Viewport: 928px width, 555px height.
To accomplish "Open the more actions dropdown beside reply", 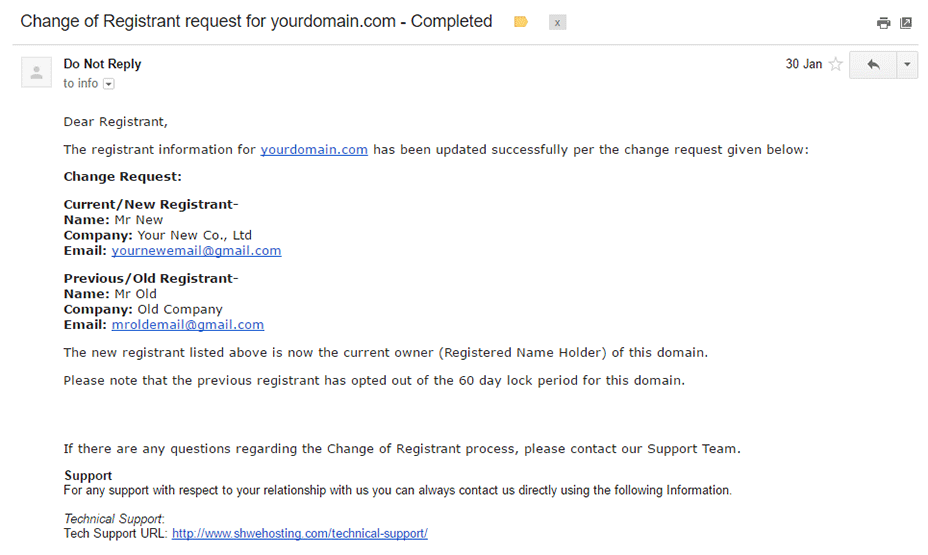I will tap(907, 64).
